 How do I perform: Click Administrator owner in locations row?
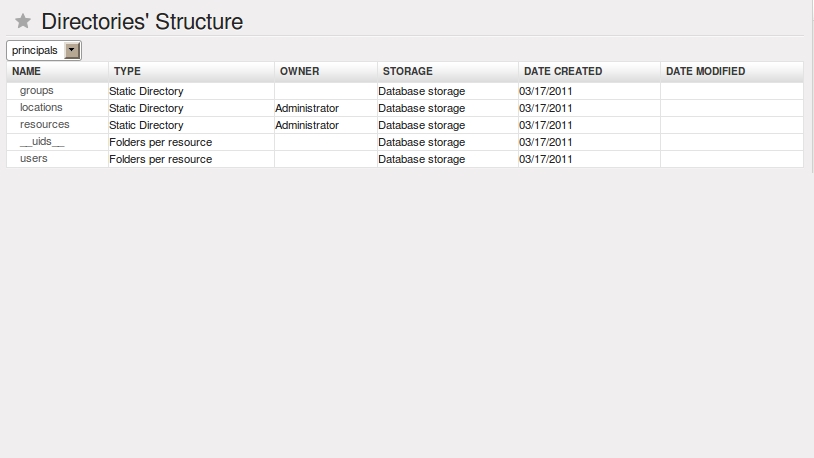[x=307, y=108]
